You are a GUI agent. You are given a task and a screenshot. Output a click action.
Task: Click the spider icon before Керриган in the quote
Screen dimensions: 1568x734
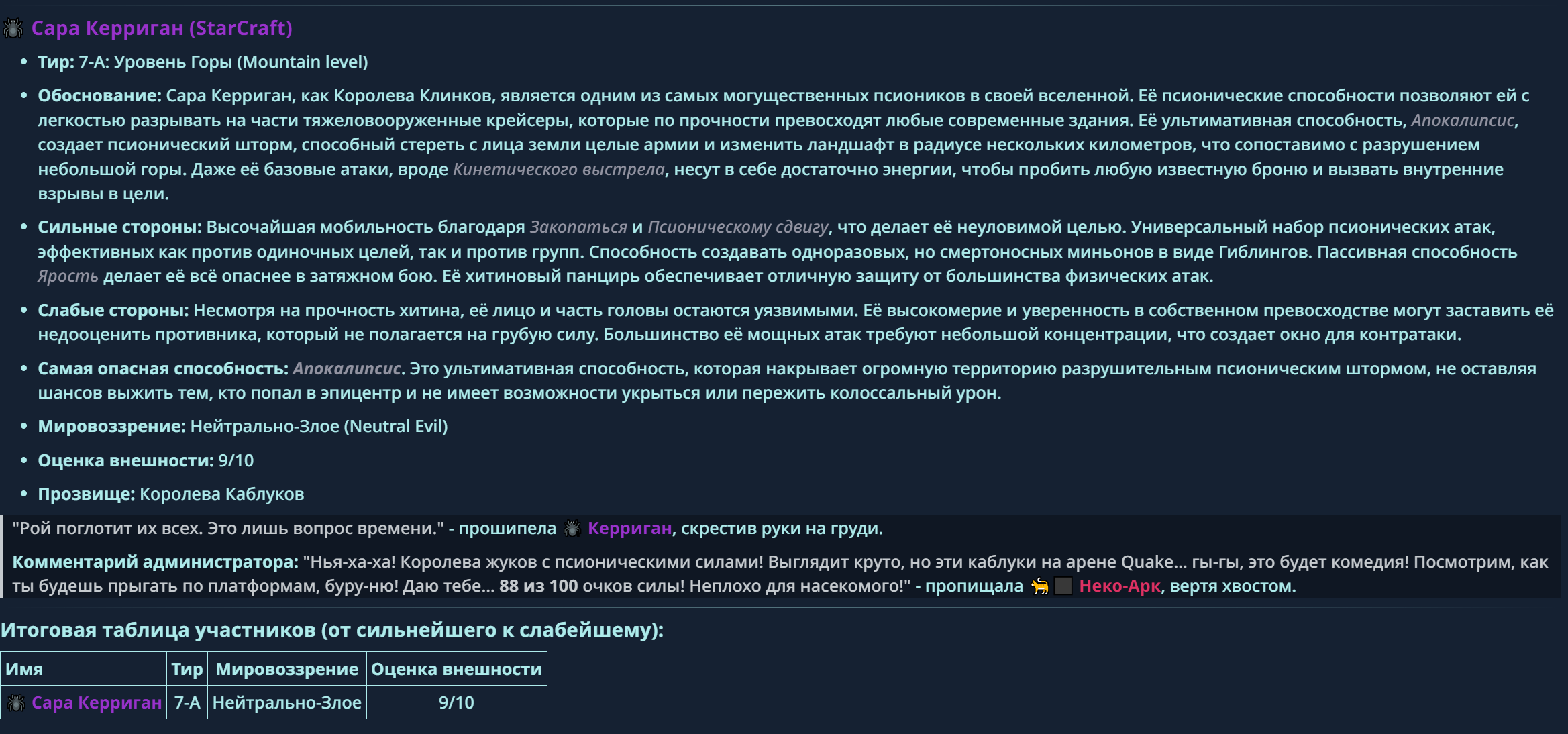(x=572, y=529)
